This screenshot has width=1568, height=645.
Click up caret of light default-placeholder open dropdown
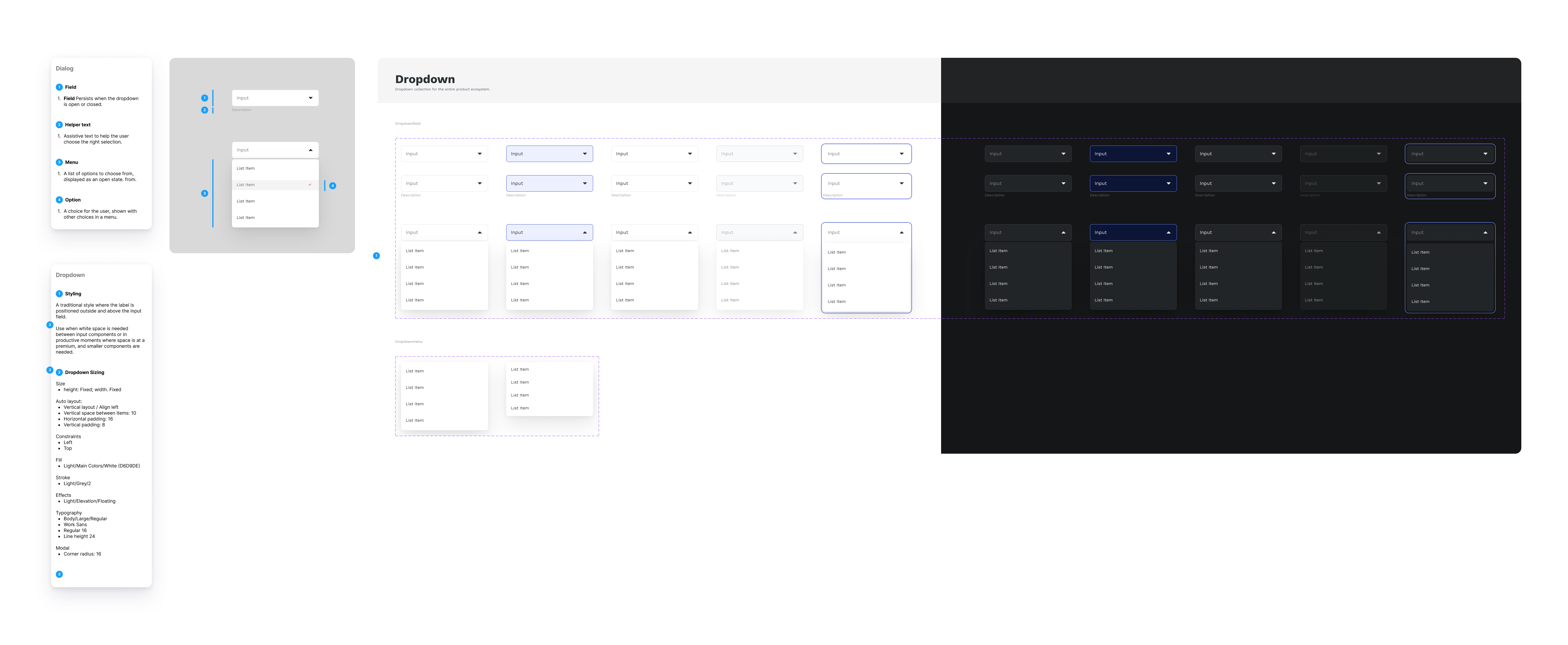[x=480, y=232]
